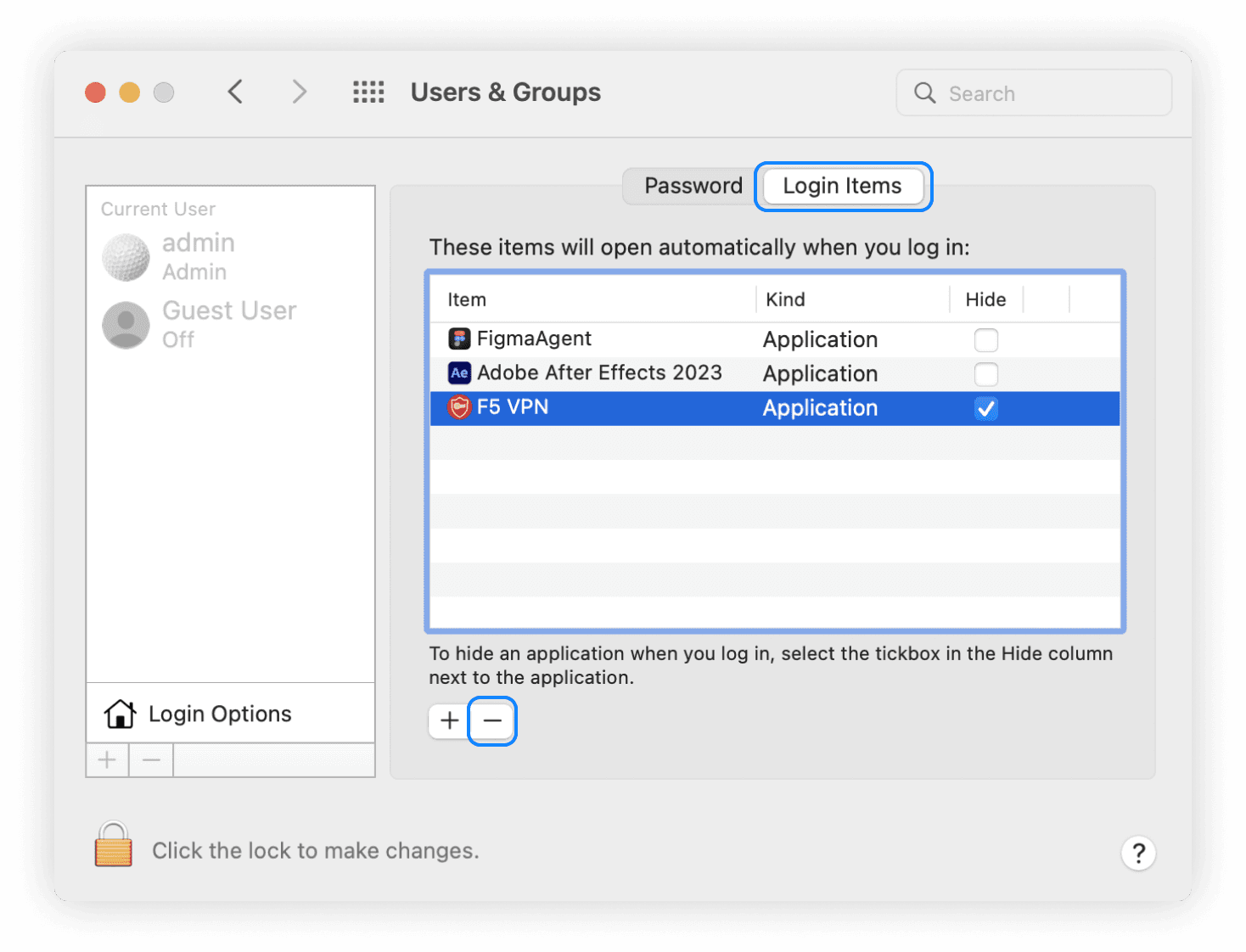This screenshot has height=952, width=1246.
Task: Click the Adobe After Effects icon
Action: point(459,373)
